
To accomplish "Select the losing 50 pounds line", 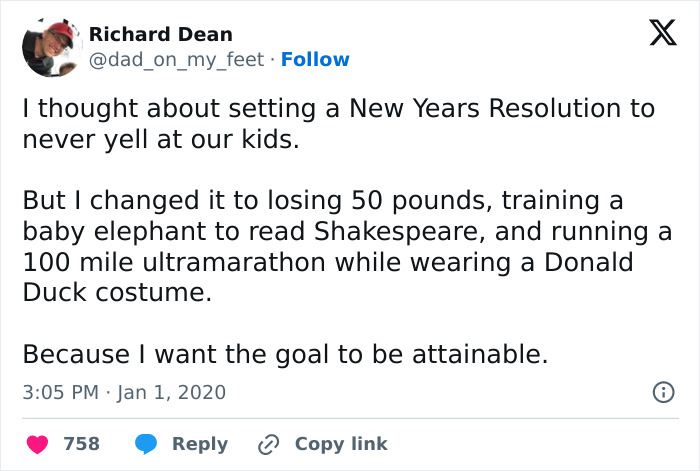I will (x=322, y=201).
